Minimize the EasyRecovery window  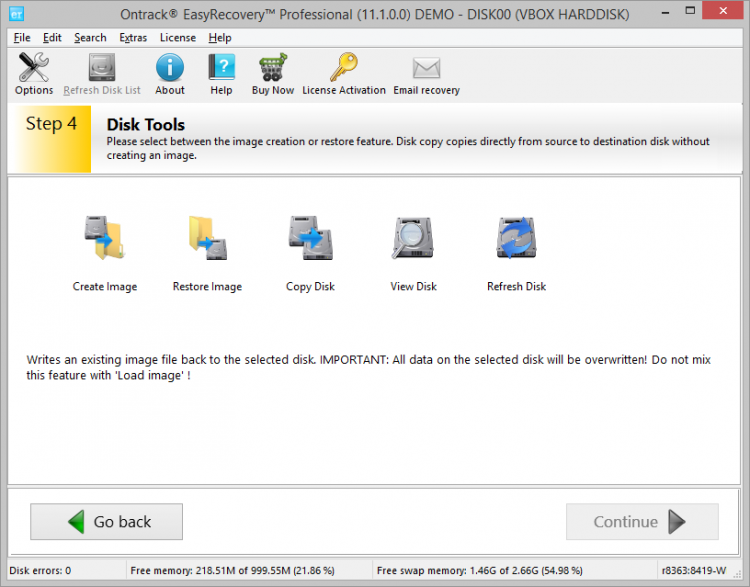665,12
